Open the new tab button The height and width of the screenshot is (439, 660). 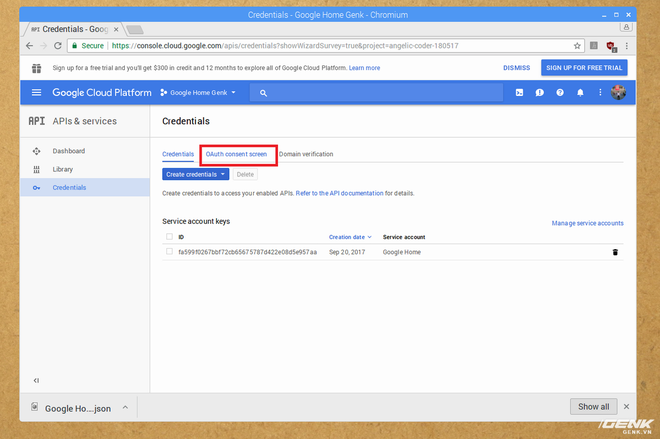click(x=135, y=29)
